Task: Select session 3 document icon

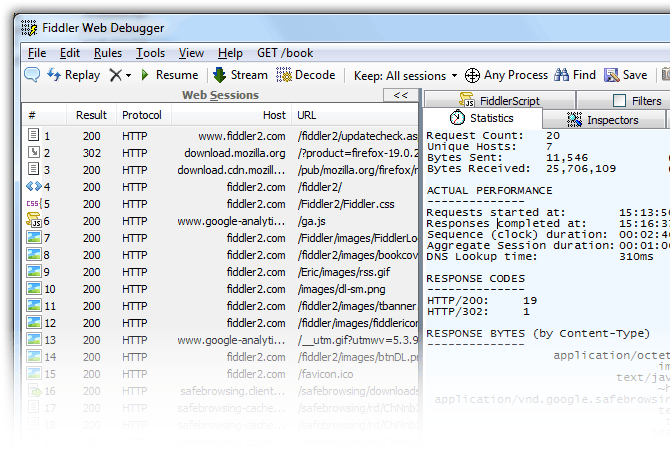Action: click(x=33, y=169)
